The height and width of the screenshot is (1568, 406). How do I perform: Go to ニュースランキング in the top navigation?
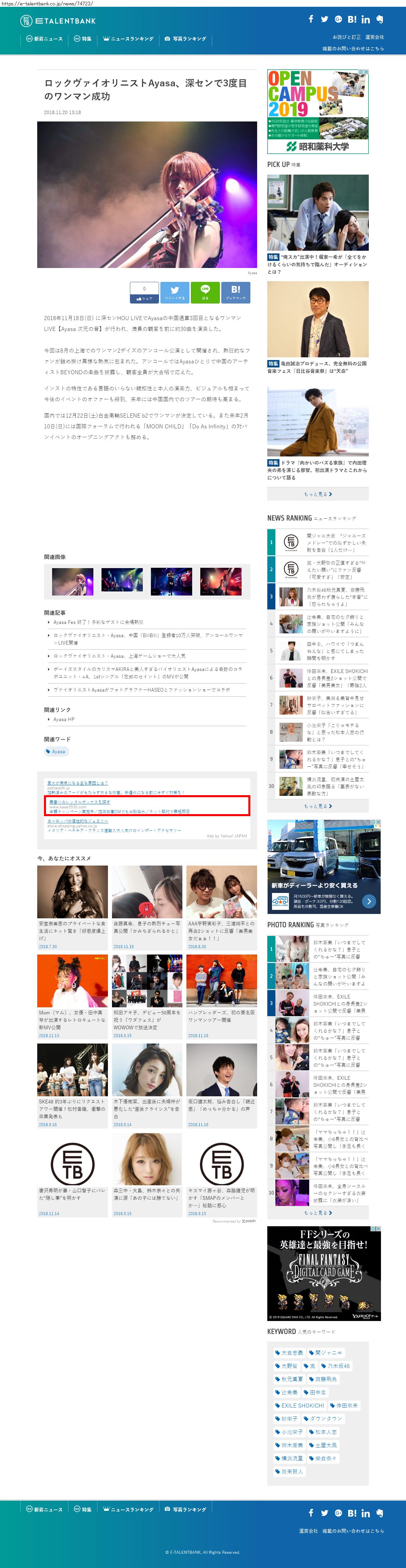click(x=129, y=39)
